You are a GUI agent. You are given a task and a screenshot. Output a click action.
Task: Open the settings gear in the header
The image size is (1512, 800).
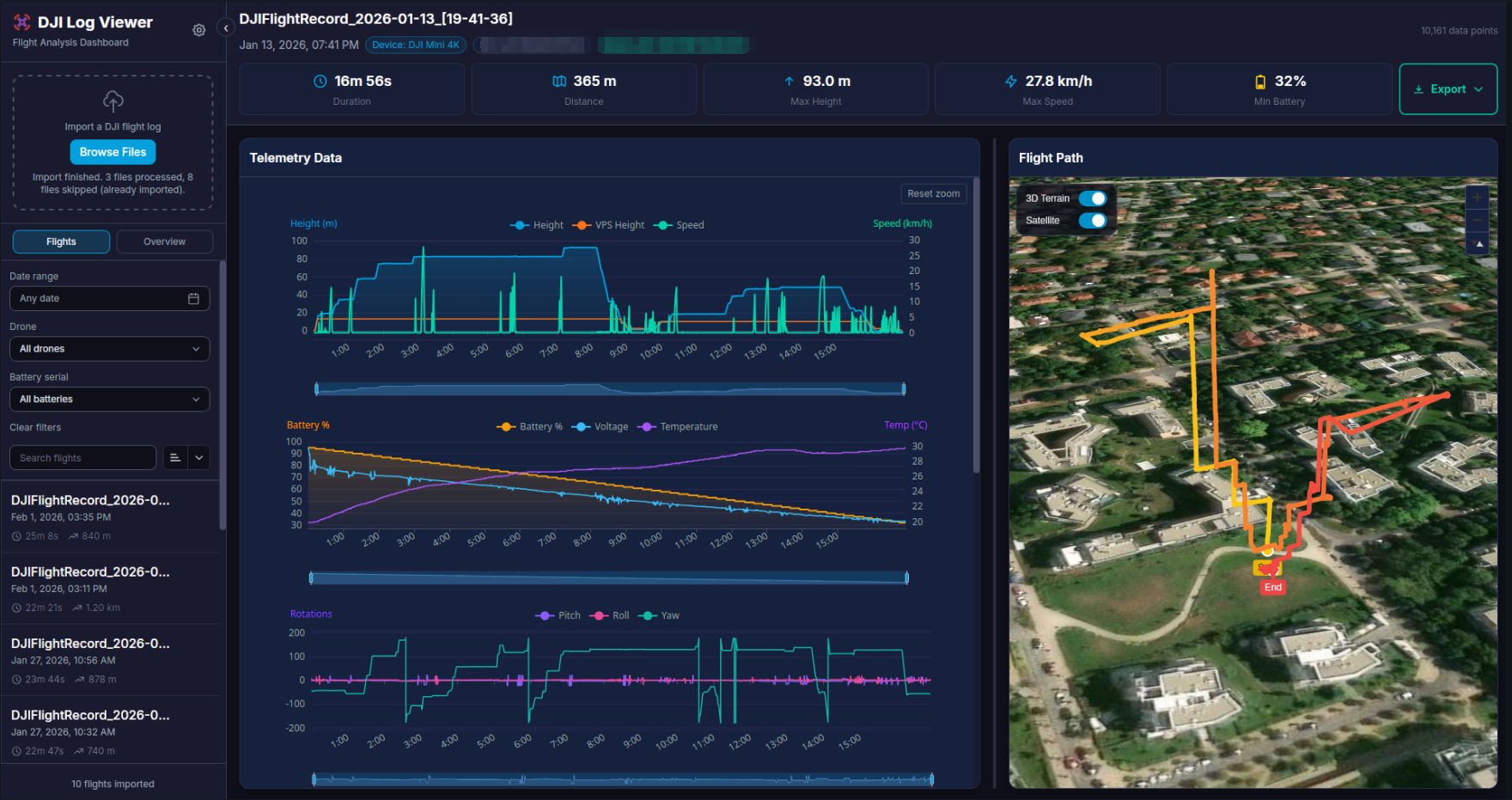point(198,29)
